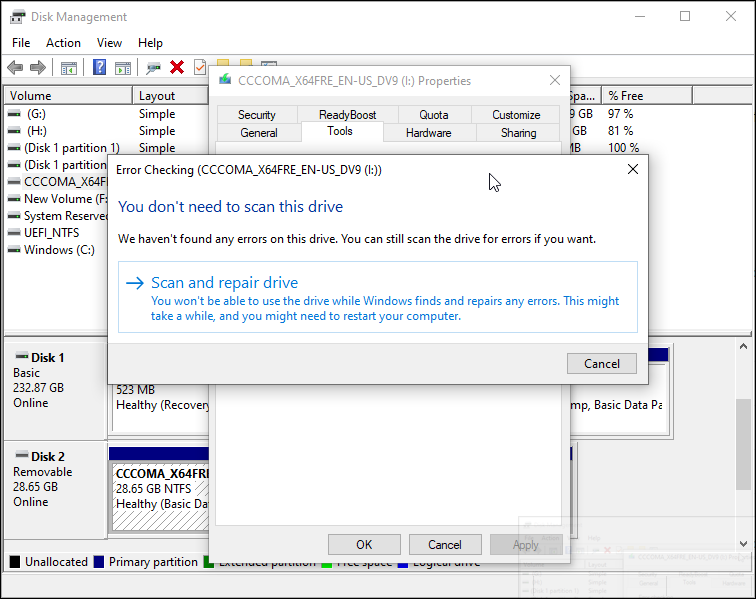Click the blue Help question-mark icon
This screenshot has height=599, width=756.
pyautogui.click(x=99, y=67)
